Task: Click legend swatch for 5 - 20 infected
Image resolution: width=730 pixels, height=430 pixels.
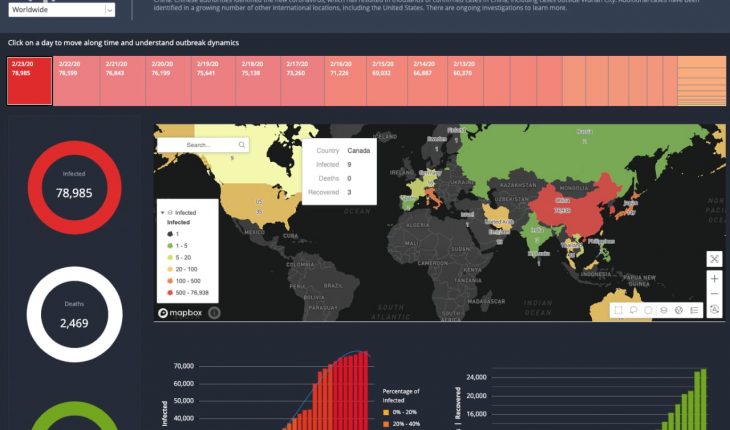Action: 170,257
